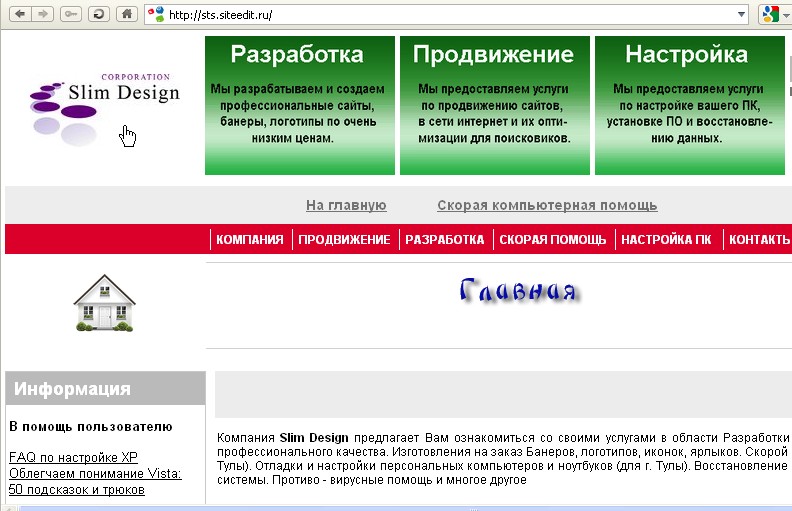Click the green Разработка banner

click(x=297, y=106)
